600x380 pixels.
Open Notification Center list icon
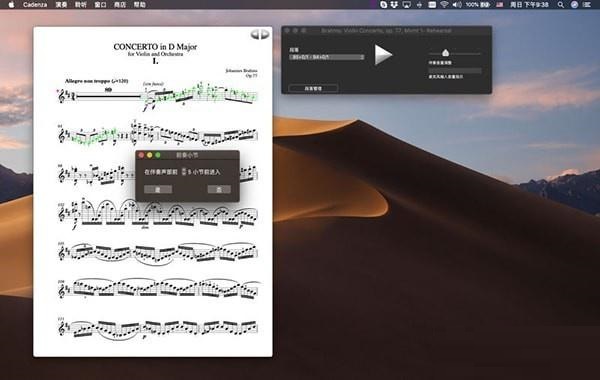(x=587, y=5)
